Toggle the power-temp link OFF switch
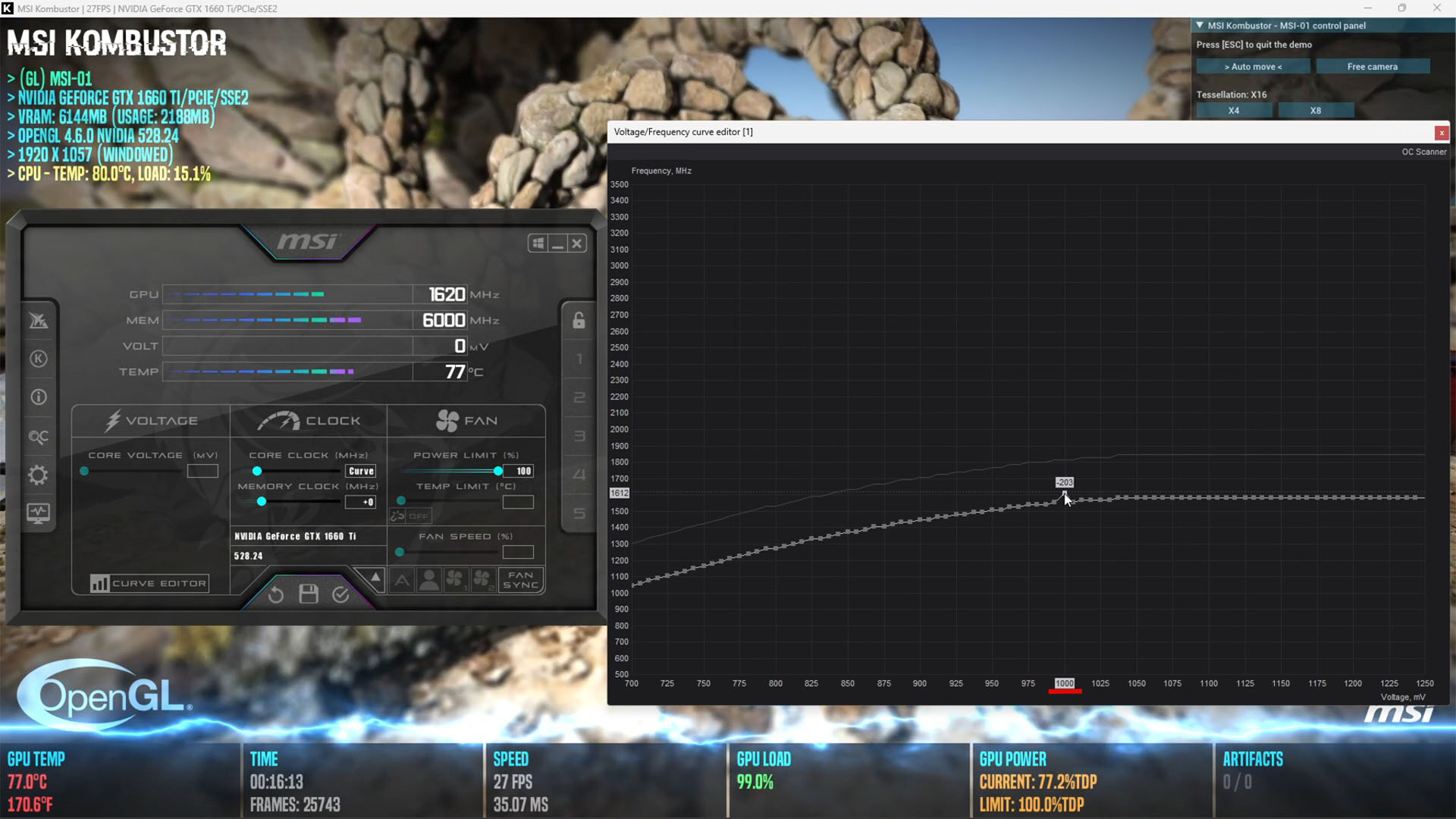Screen dimensions: 1456x819 (410, 516)
